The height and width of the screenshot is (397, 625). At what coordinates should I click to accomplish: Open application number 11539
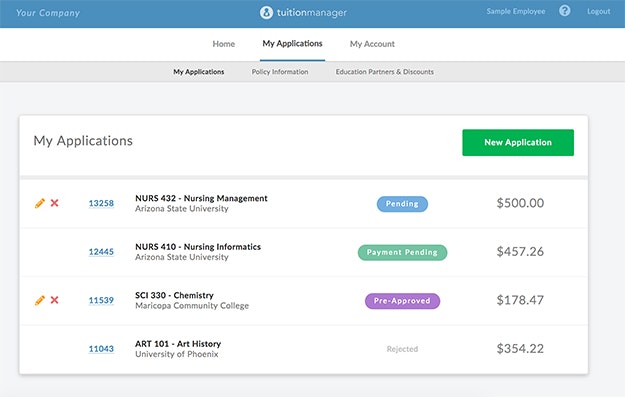101,300
